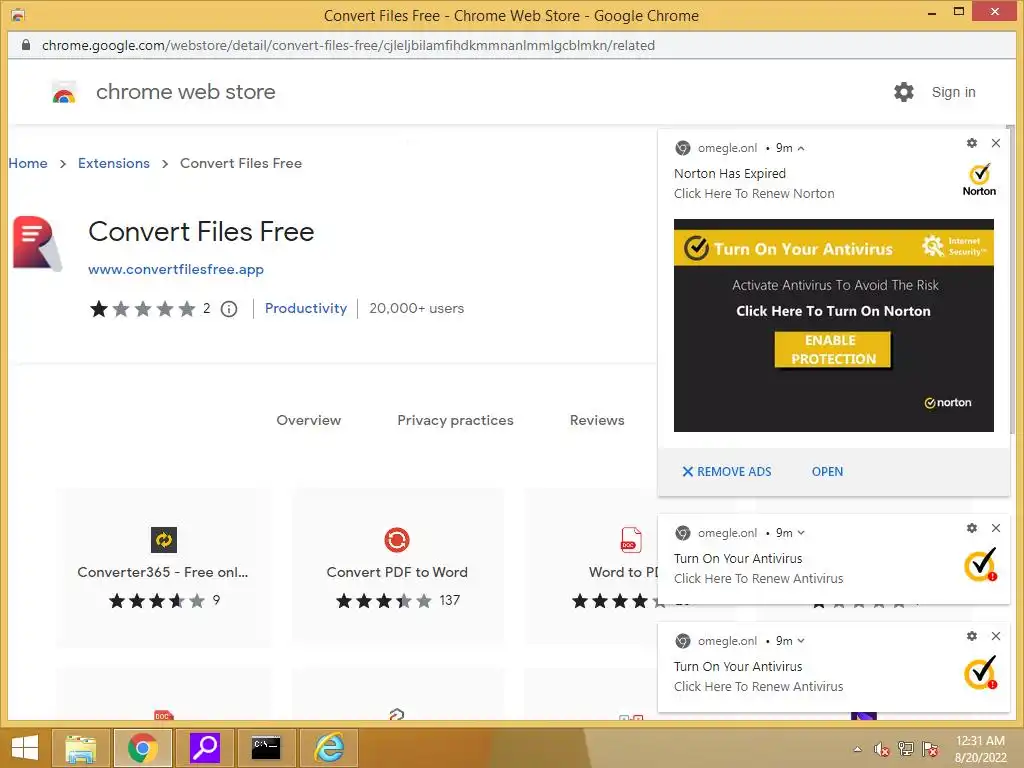Click the 20,000+ users text
Image resolution: width=1024 pixels, height=768 pixels.
(417, 308)
